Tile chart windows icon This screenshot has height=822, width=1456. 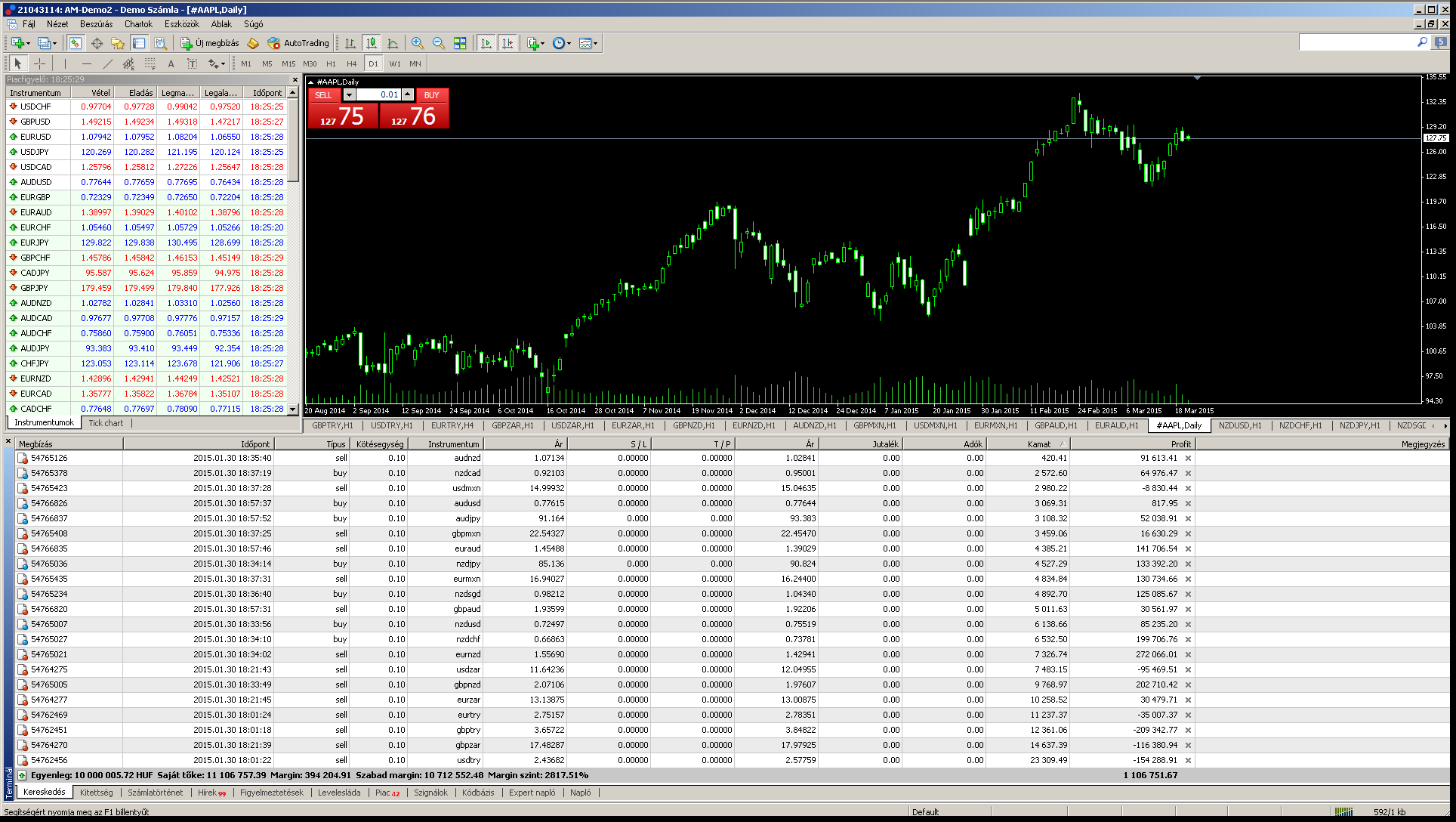(460, 43)
